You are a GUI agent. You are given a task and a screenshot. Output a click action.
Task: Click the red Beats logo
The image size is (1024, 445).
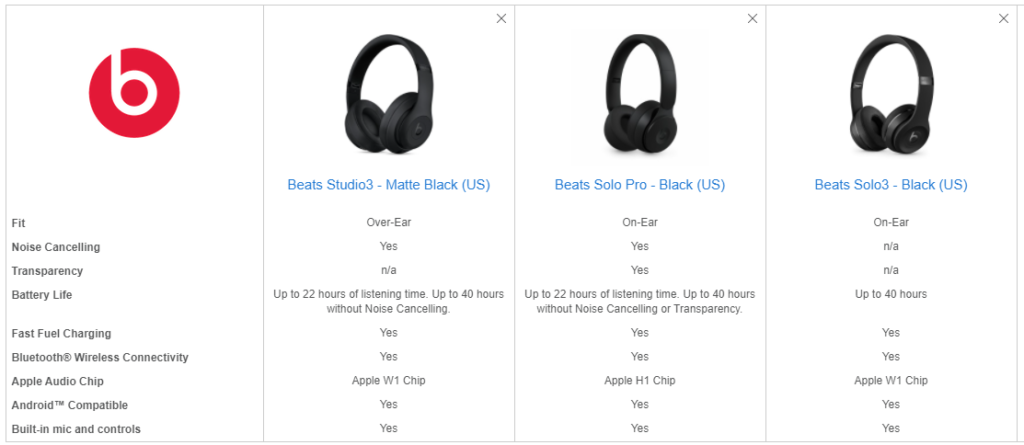click(x=134, y=93)
